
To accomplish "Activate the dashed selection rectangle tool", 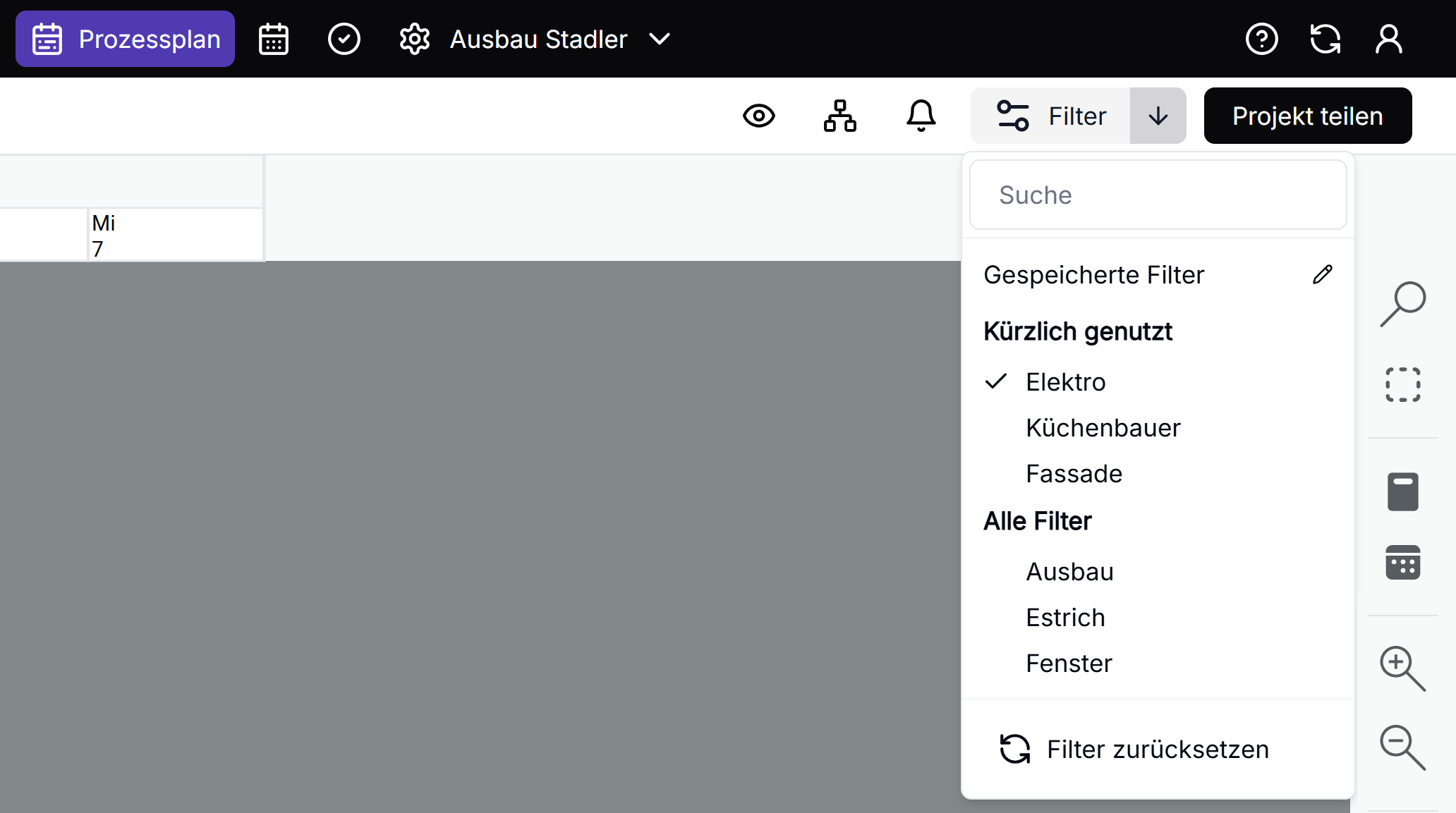I will click(1402, 384).
